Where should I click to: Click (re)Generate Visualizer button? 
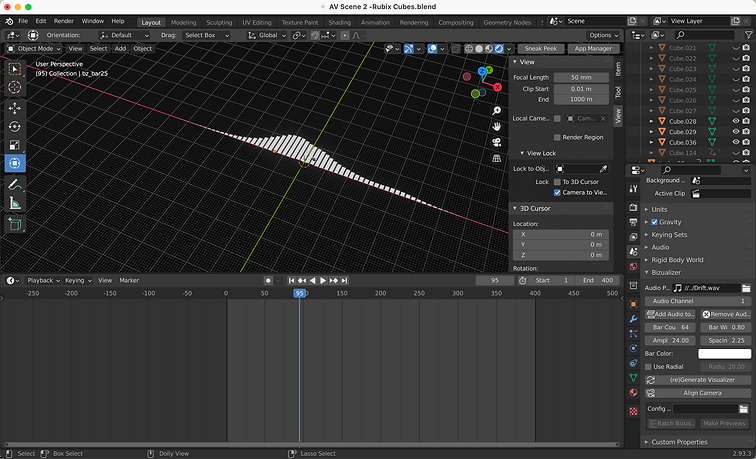coord(698,380)
